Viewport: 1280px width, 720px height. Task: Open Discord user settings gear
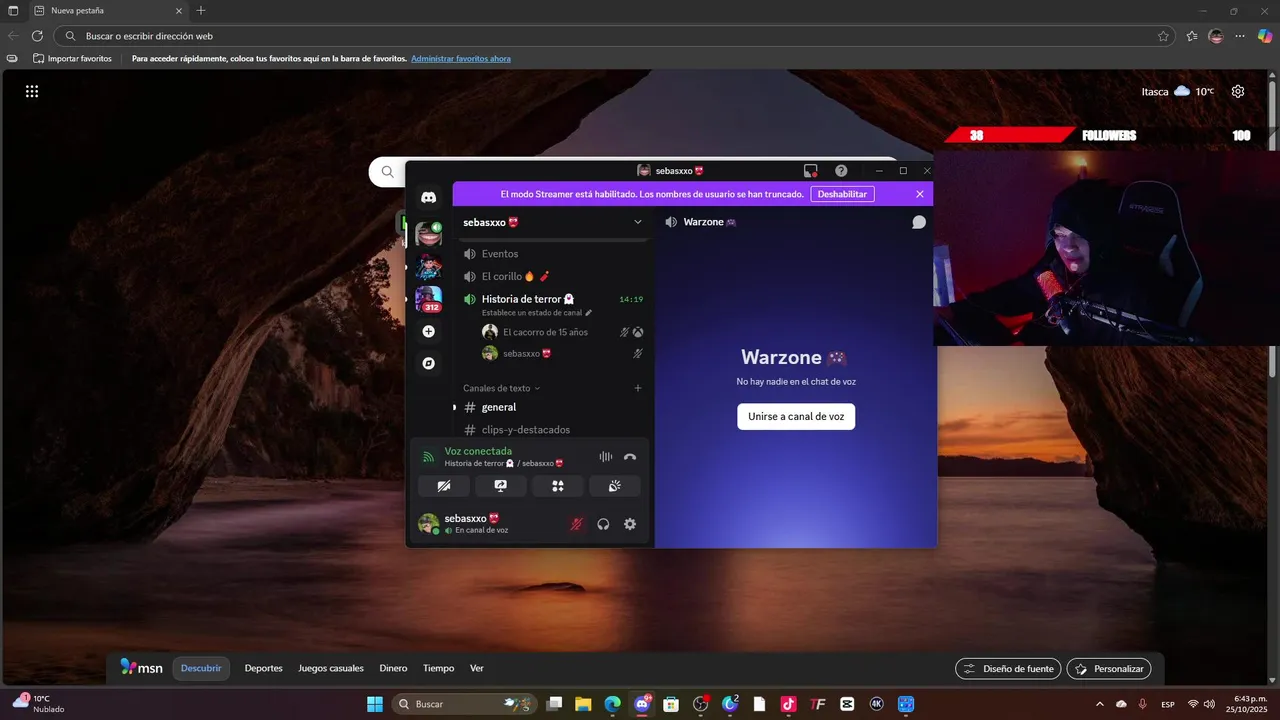point(630,524)
